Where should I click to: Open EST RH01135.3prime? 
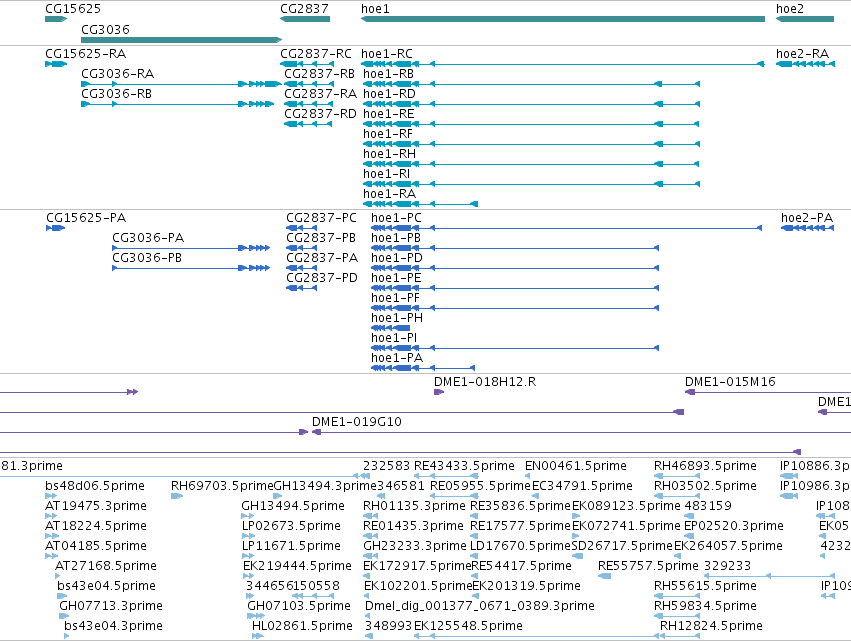(x=414, y=506)
